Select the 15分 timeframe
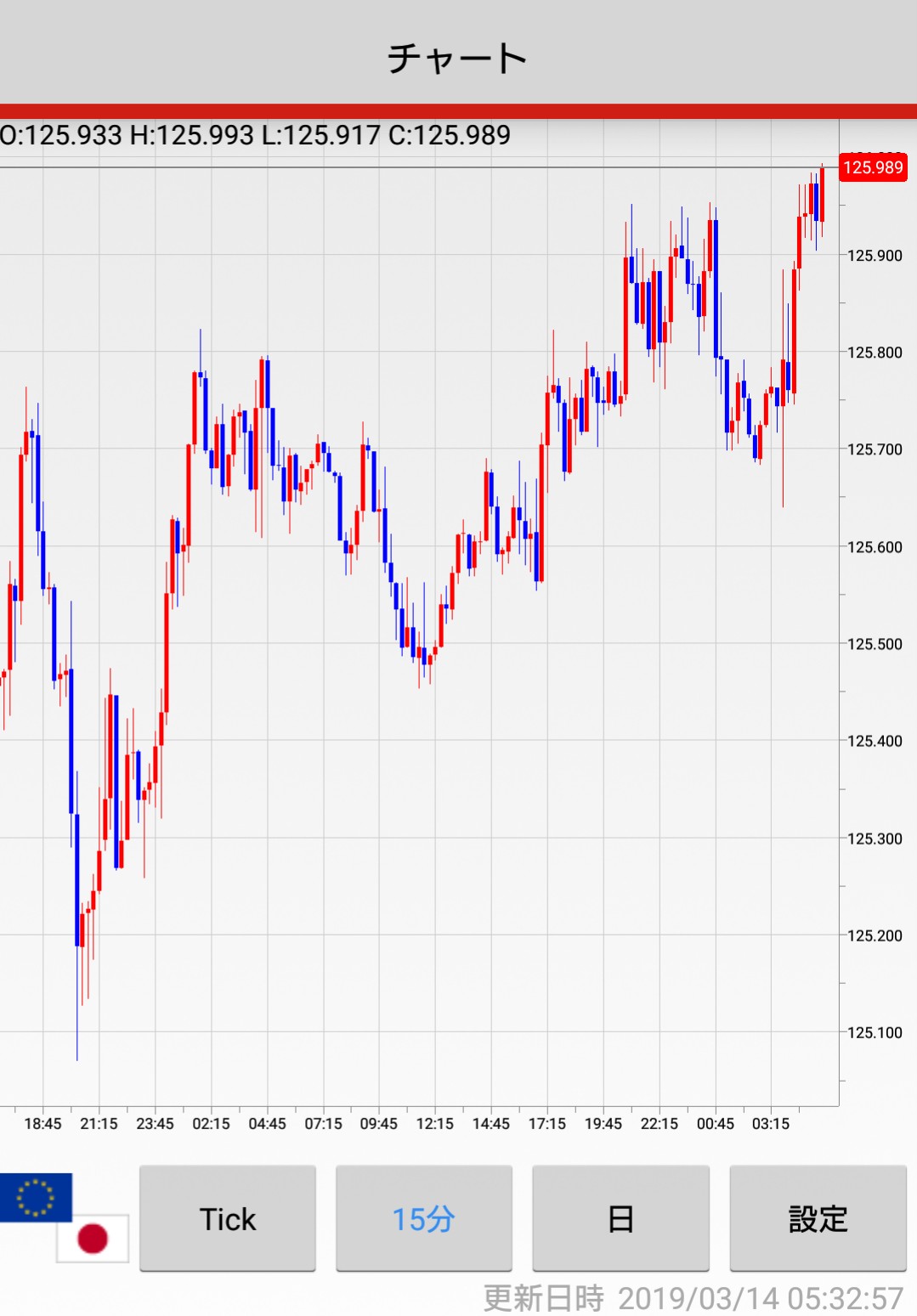 (x=423, y=1218)
